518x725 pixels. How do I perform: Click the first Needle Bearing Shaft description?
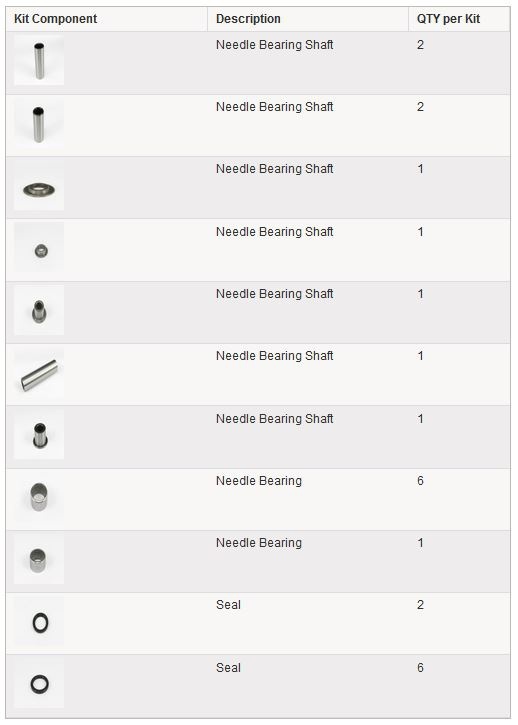(275, 45)
